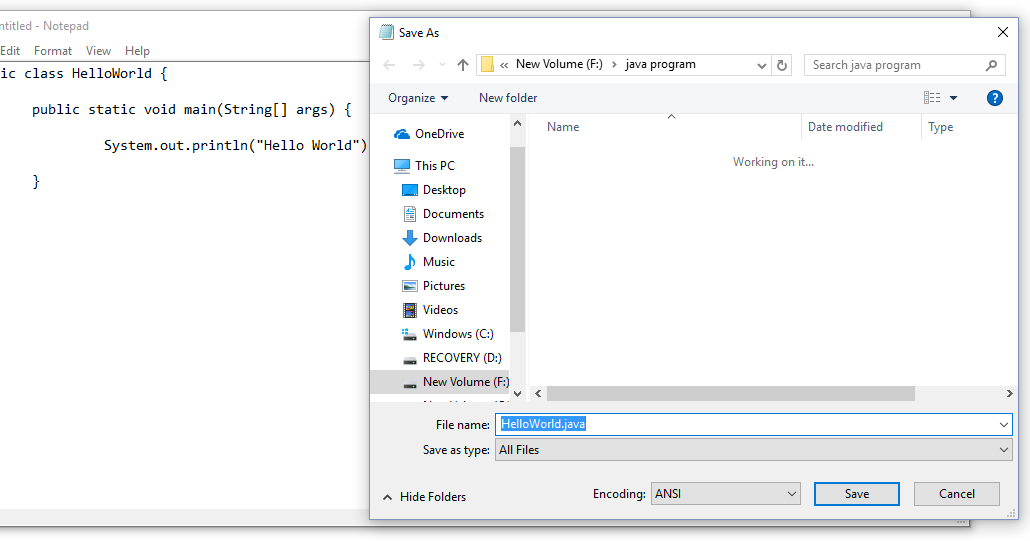Open recent locations dropdown arrow

pos(442,65)
